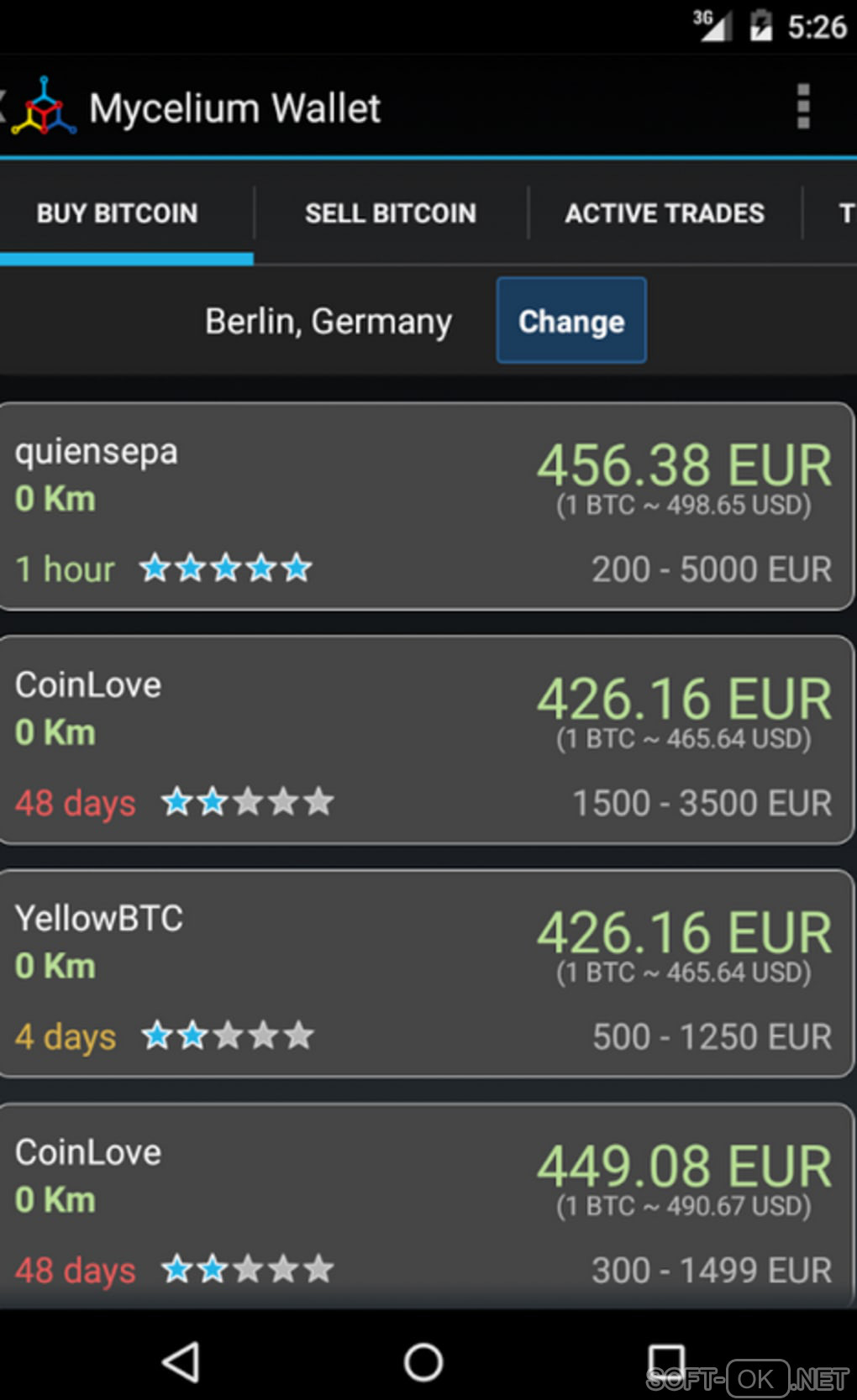This screenshot has height=1400, width=857.
Task: Tap the recent apps square button
Action: 666,1361
